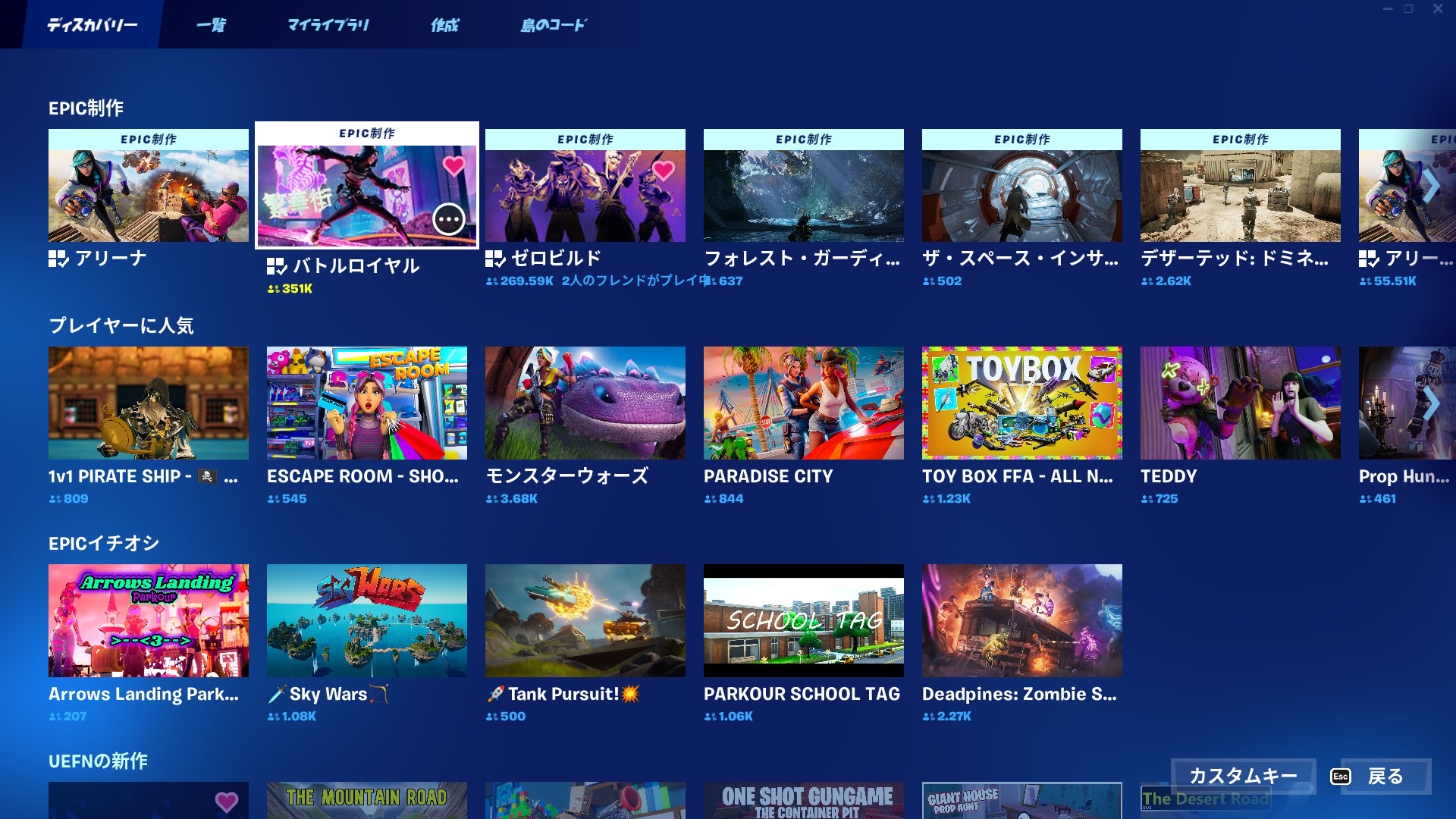Open ONE SHOT GUNGAME thumbnail
Screen dimensions: 1456x819
804,800
